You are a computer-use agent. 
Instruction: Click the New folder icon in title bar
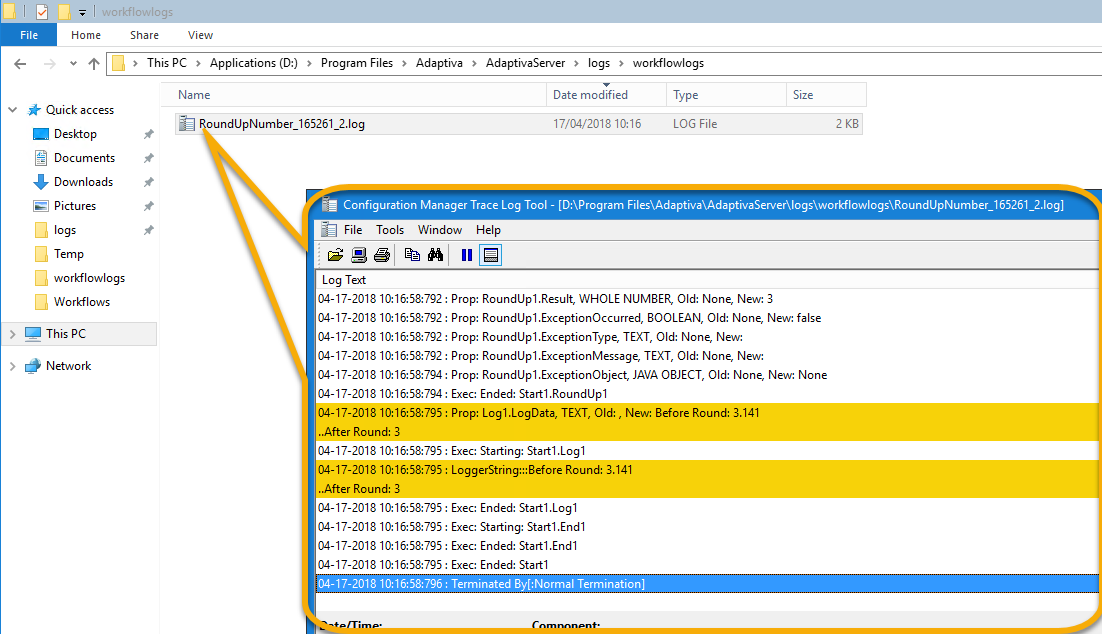point(63,12)
